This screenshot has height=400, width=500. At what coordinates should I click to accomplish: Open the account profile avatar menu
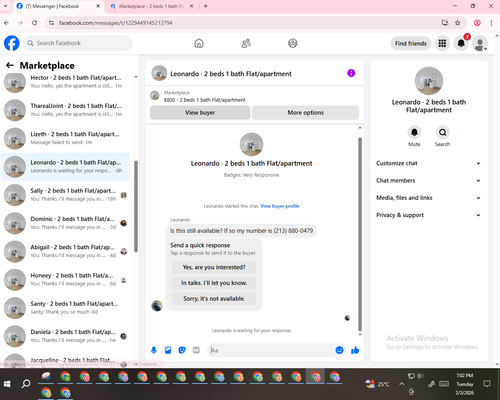480,44
